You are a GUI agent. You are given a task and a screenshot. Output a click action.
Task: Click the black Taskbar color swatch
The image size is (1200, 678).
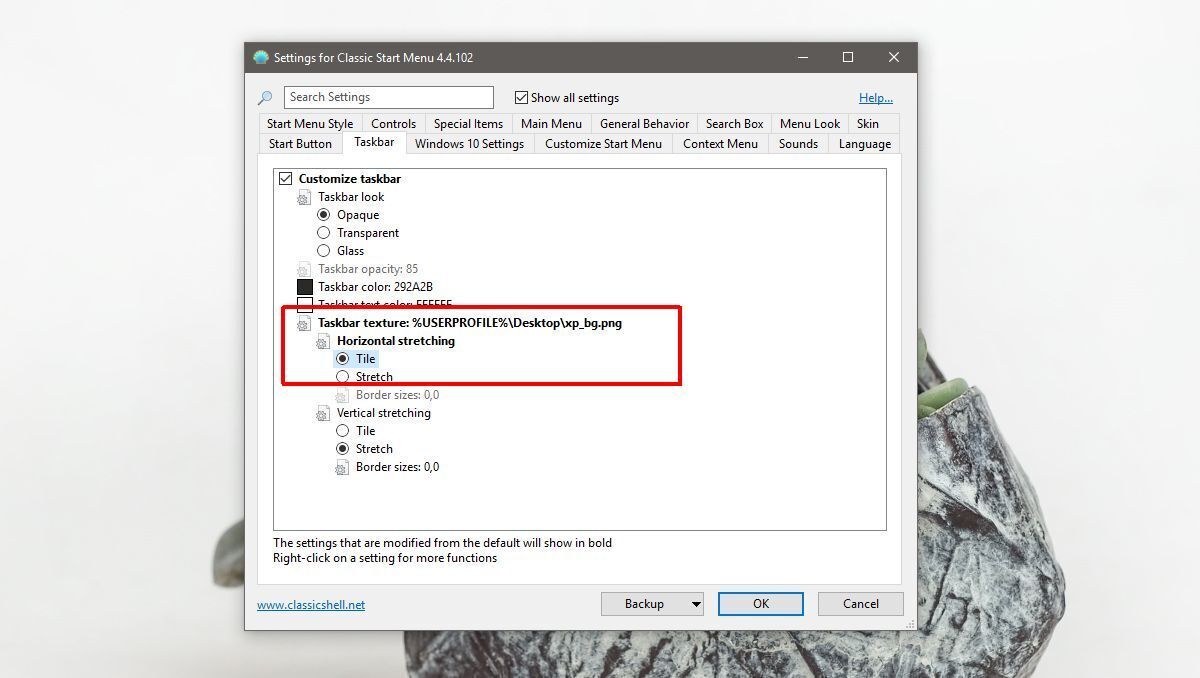click(x=305, y=287)
